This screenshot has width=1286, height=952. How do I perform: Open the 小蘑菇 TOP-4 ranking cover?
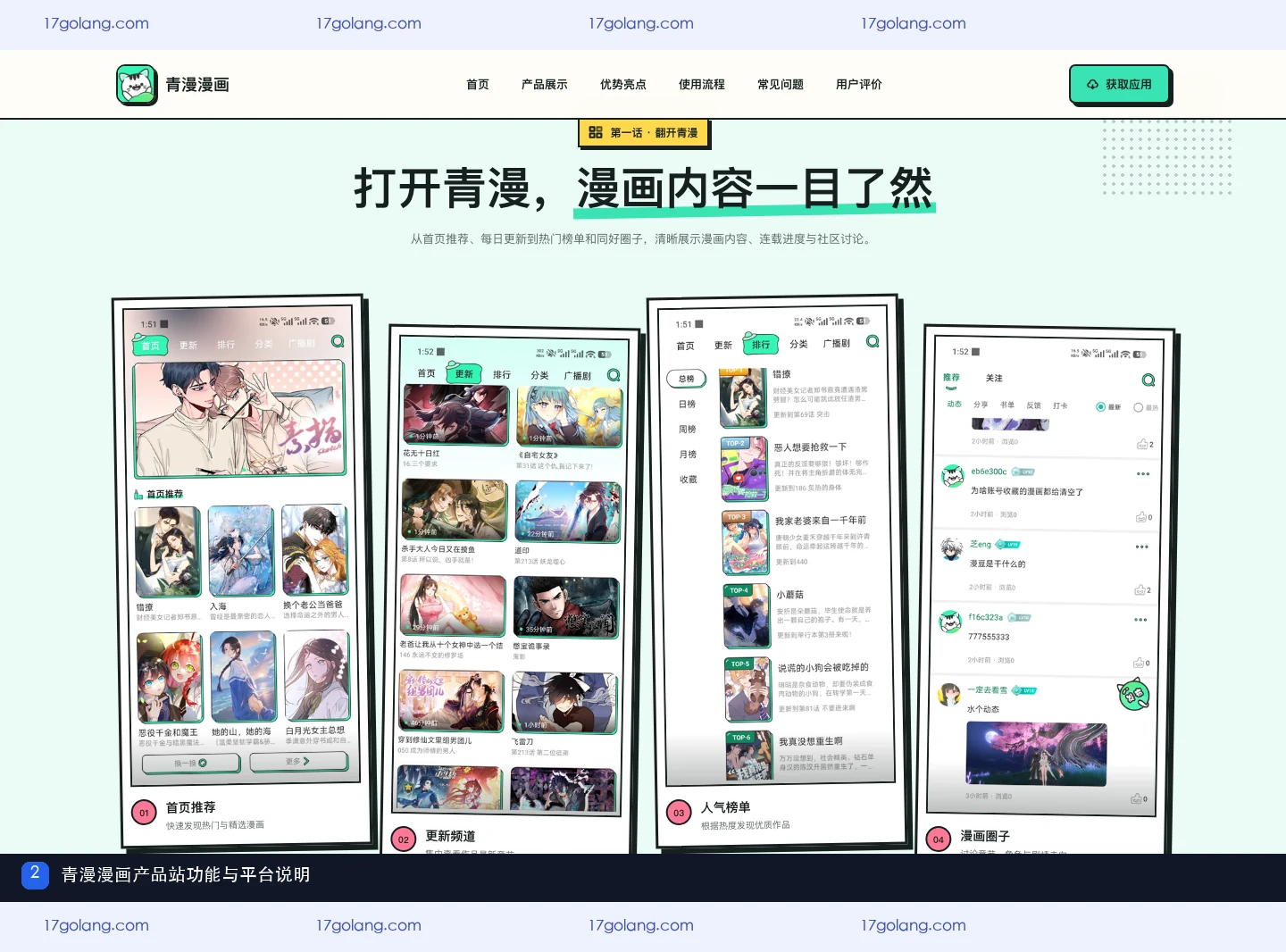point(747,615)
